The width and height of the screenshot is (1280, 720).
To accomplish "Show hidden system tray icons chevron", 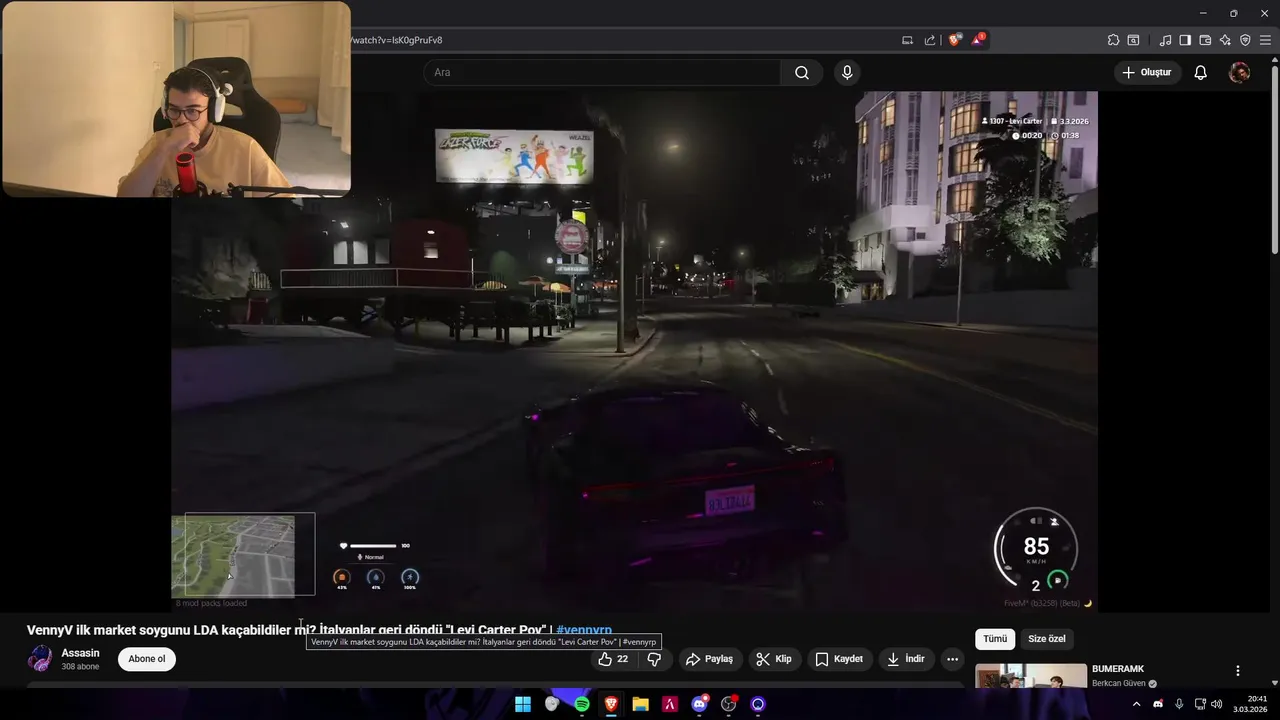I will pyautogui.click(x=1136, y=704).
